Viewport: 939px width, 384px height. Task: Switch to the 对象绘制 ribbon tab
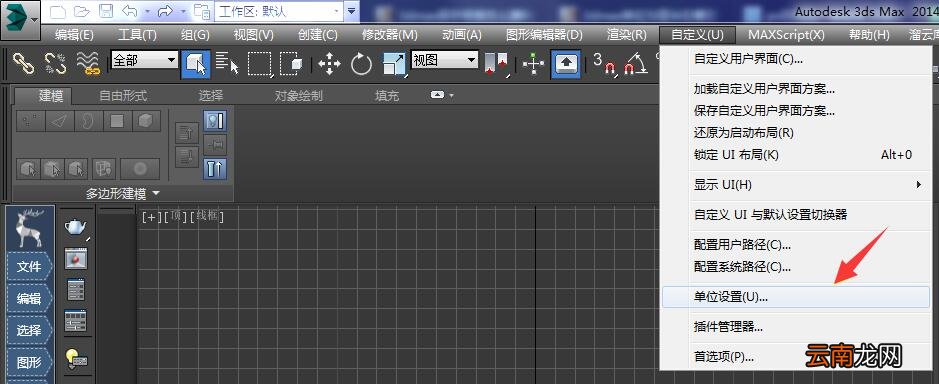point(299,96)
